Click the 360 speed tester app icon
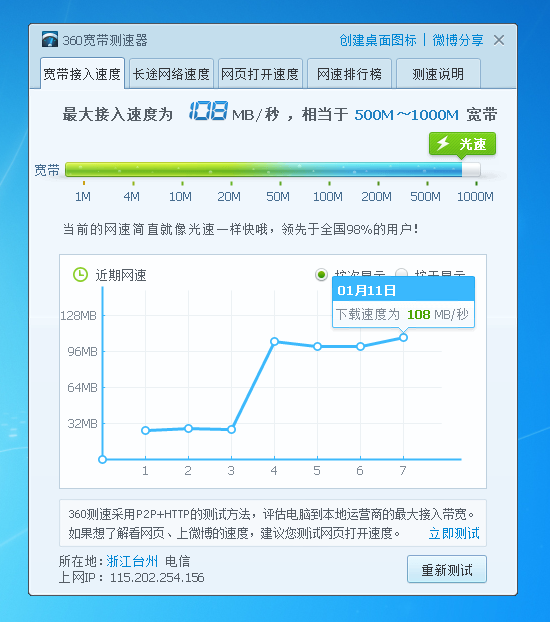This screenshot has height=622, width=550. (x=50, y=39)
